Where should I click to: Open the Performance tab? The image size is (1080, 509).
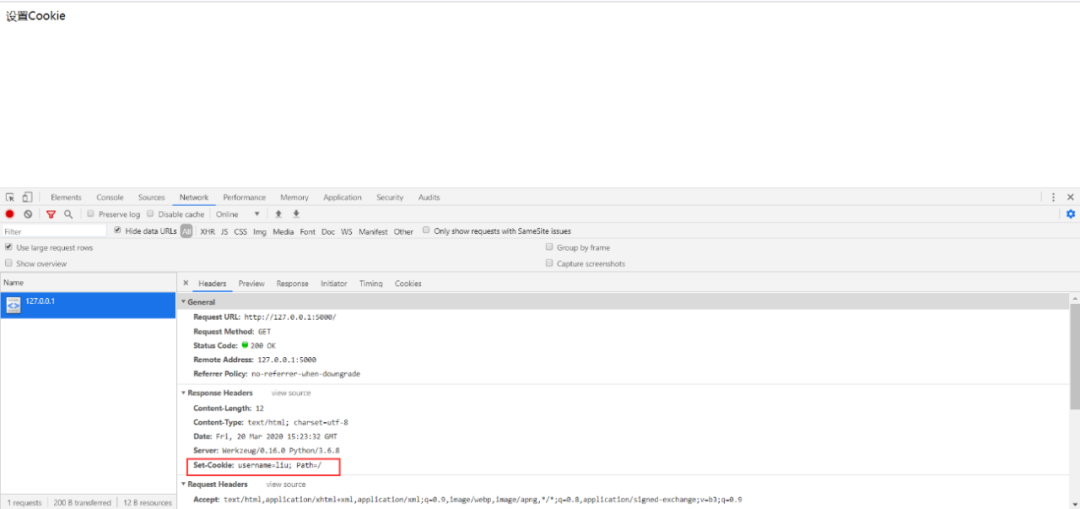245,197
